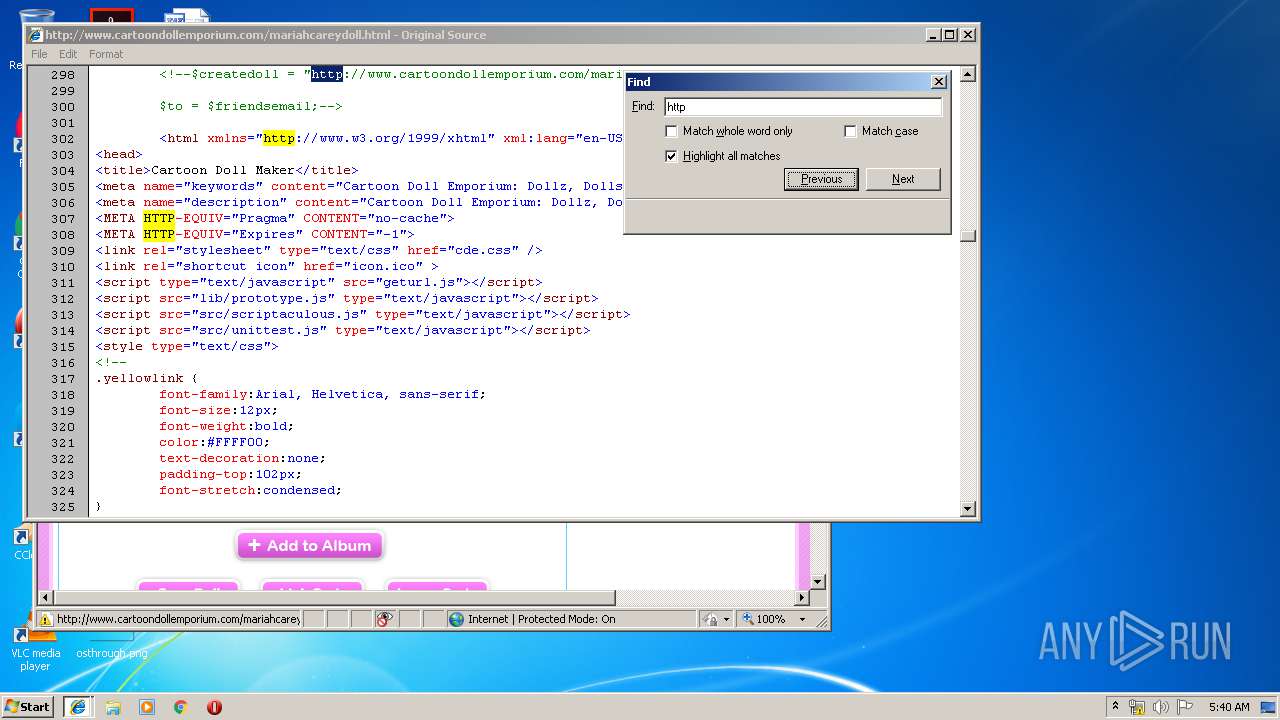
Task: Click Internet Protected Mode On status text
Action: [x=541, y=619]
